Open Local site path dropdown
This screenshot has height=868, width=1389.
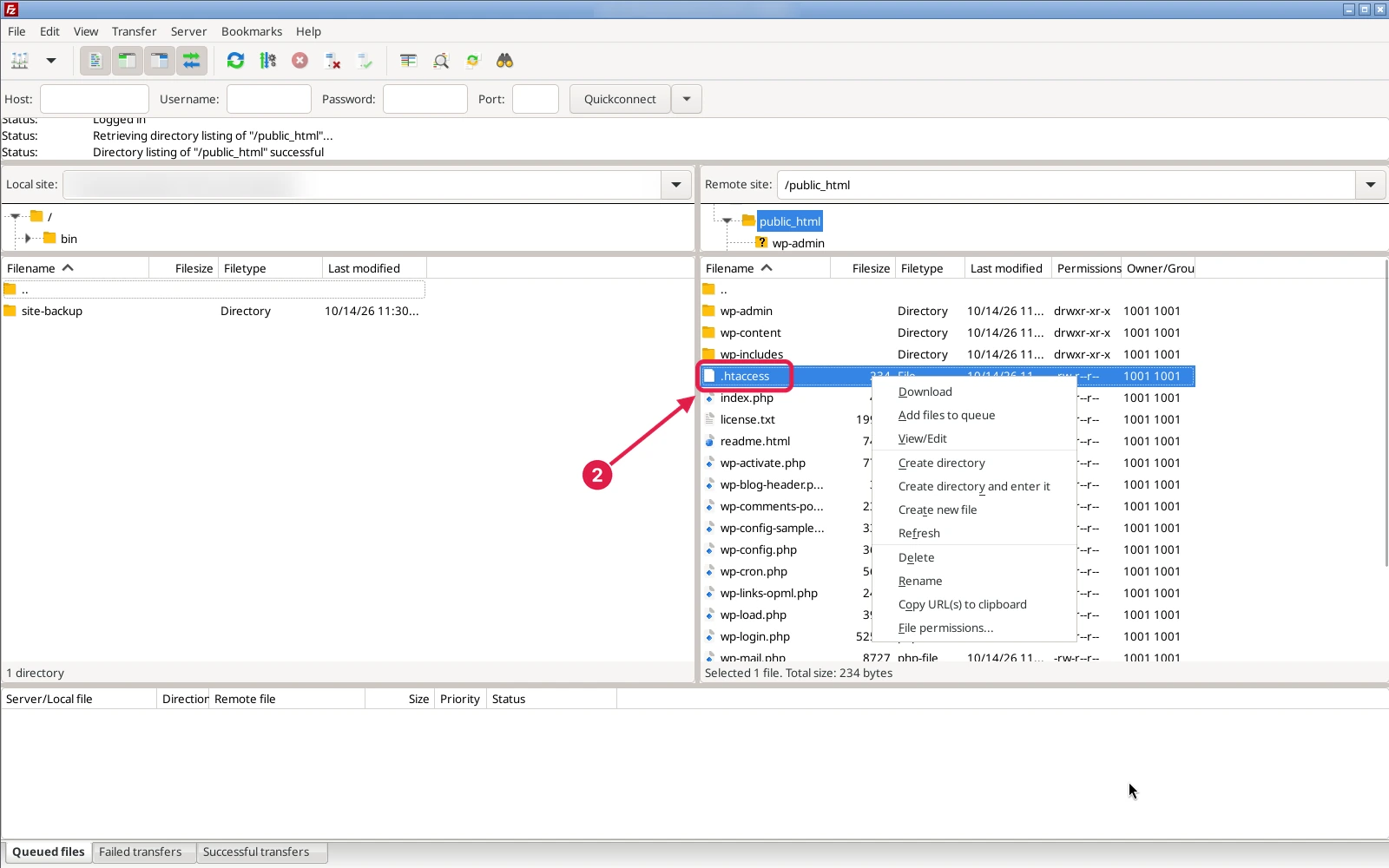[x=676, y=185]
